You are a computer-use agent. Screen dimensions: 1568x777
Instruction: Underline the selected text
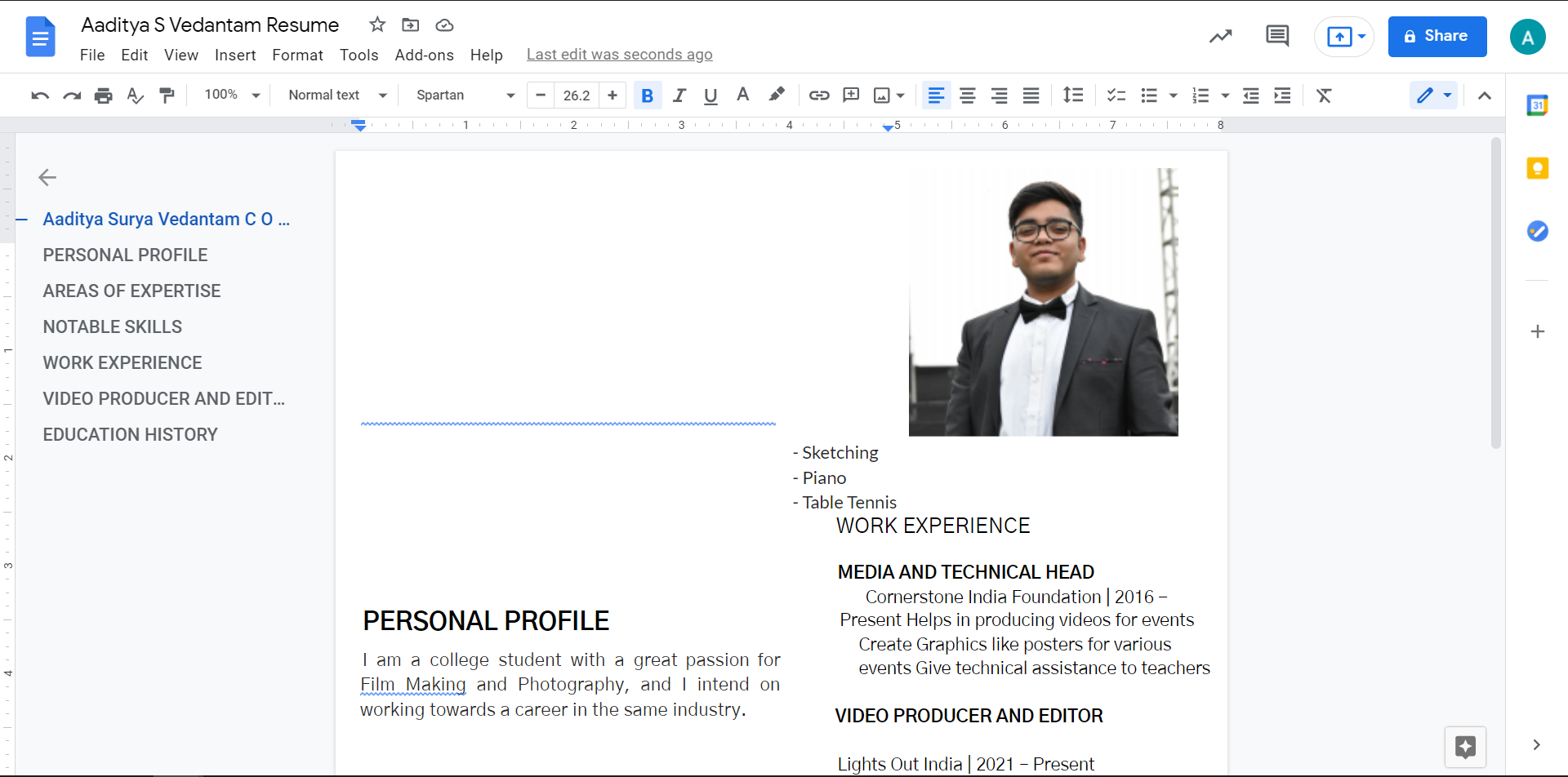710,95
